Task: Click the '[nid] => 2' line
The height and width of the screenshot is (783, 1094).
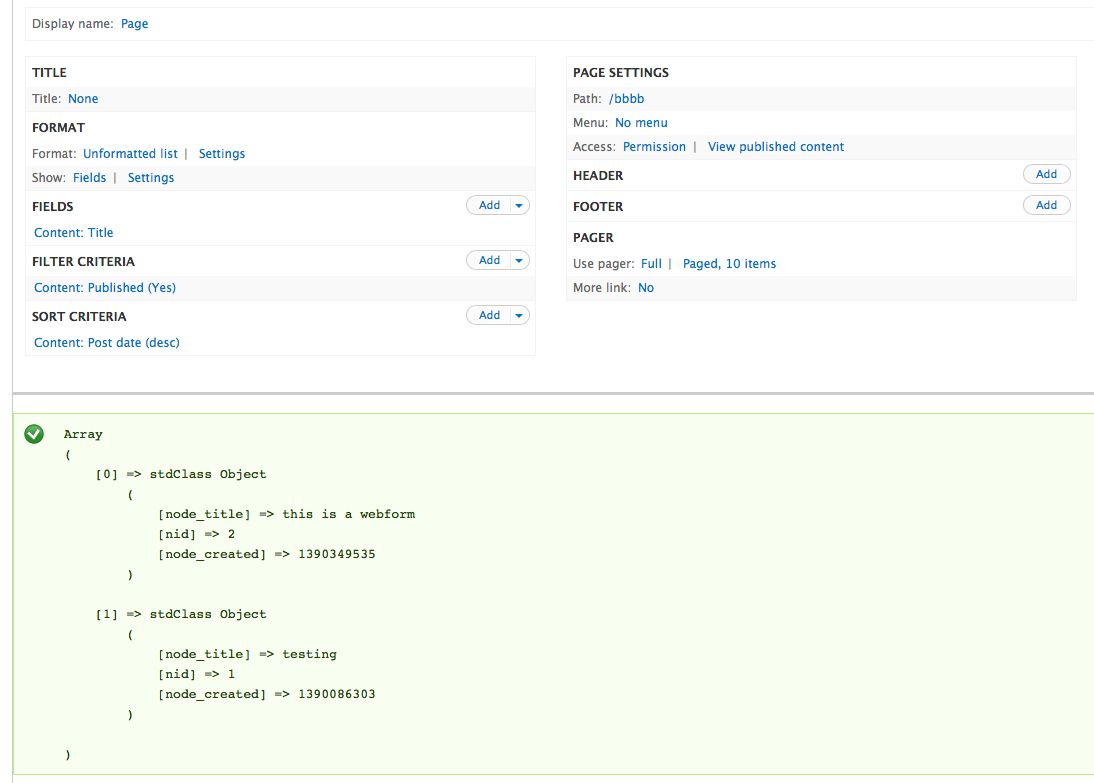Action: point(197,535)
